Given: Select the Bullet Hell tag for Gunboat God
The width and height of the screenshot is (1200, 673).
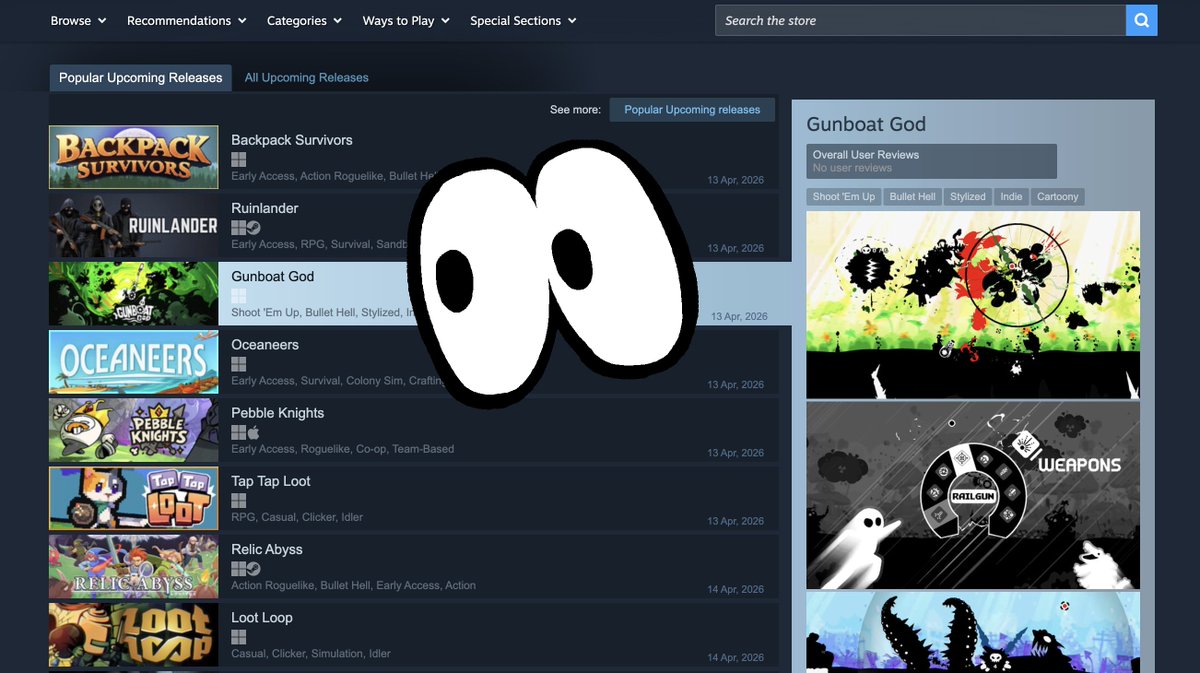Looking at the screenshot, I should (x=912, y=196).
